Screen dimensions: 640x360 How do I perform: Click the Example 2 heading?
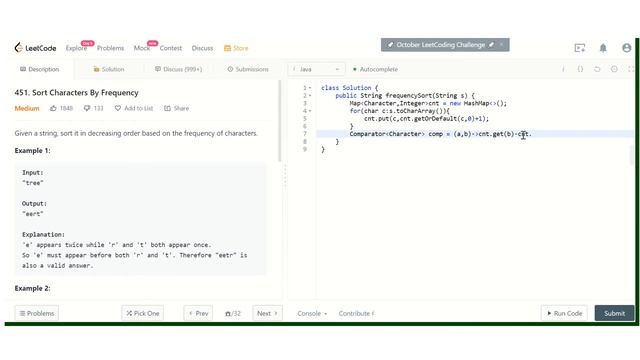click(33, 288)
